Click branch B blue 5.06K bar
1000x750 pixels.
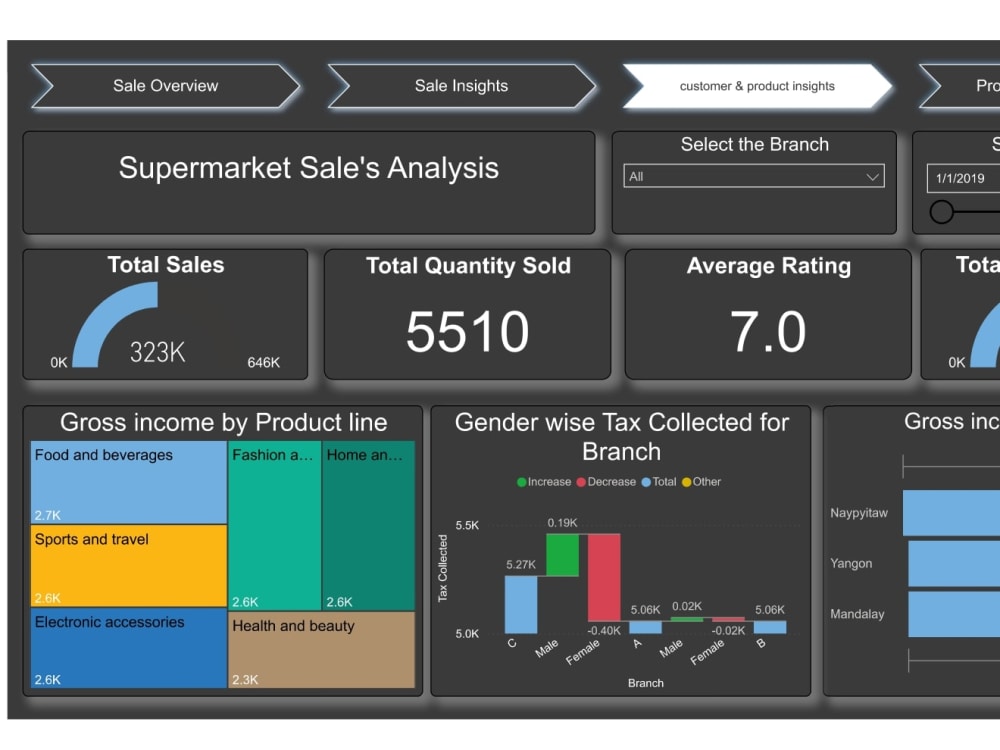(x=770, y=627)
